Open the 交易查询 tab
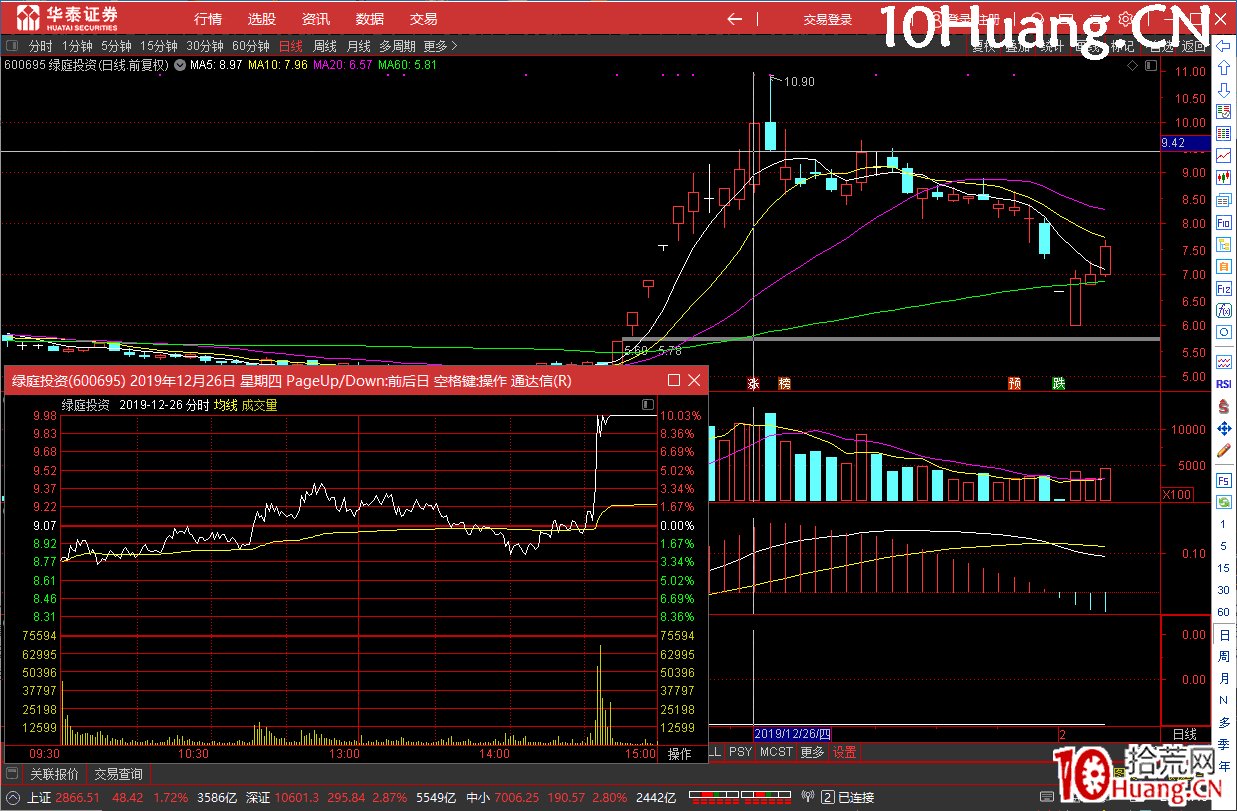The image size is (1237, 811). (x=118, y=774)
